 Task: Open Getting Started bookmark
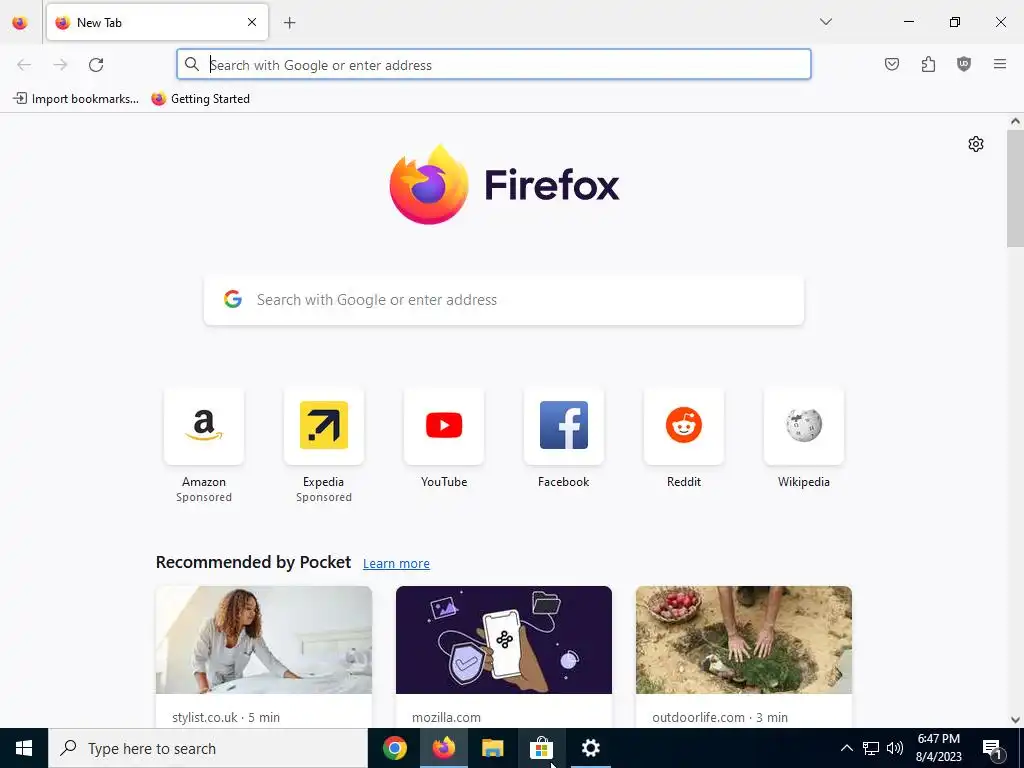[200, 99]
